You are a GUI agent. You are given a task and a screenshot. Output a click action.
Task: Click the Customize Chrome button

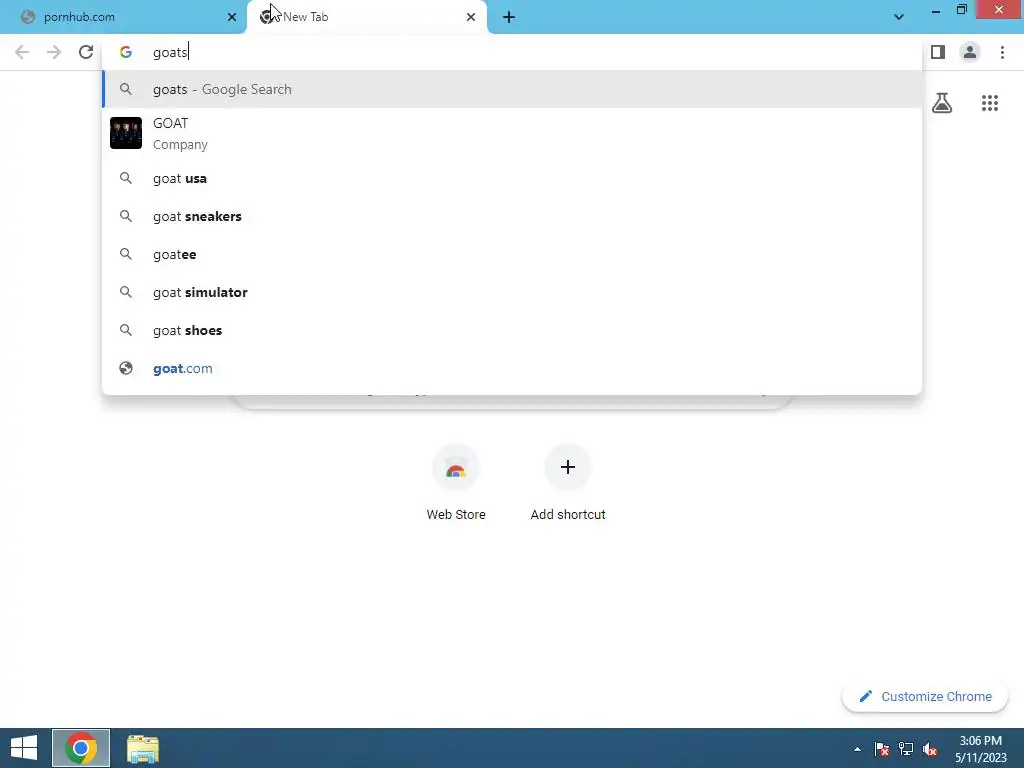tap(925, 696)
